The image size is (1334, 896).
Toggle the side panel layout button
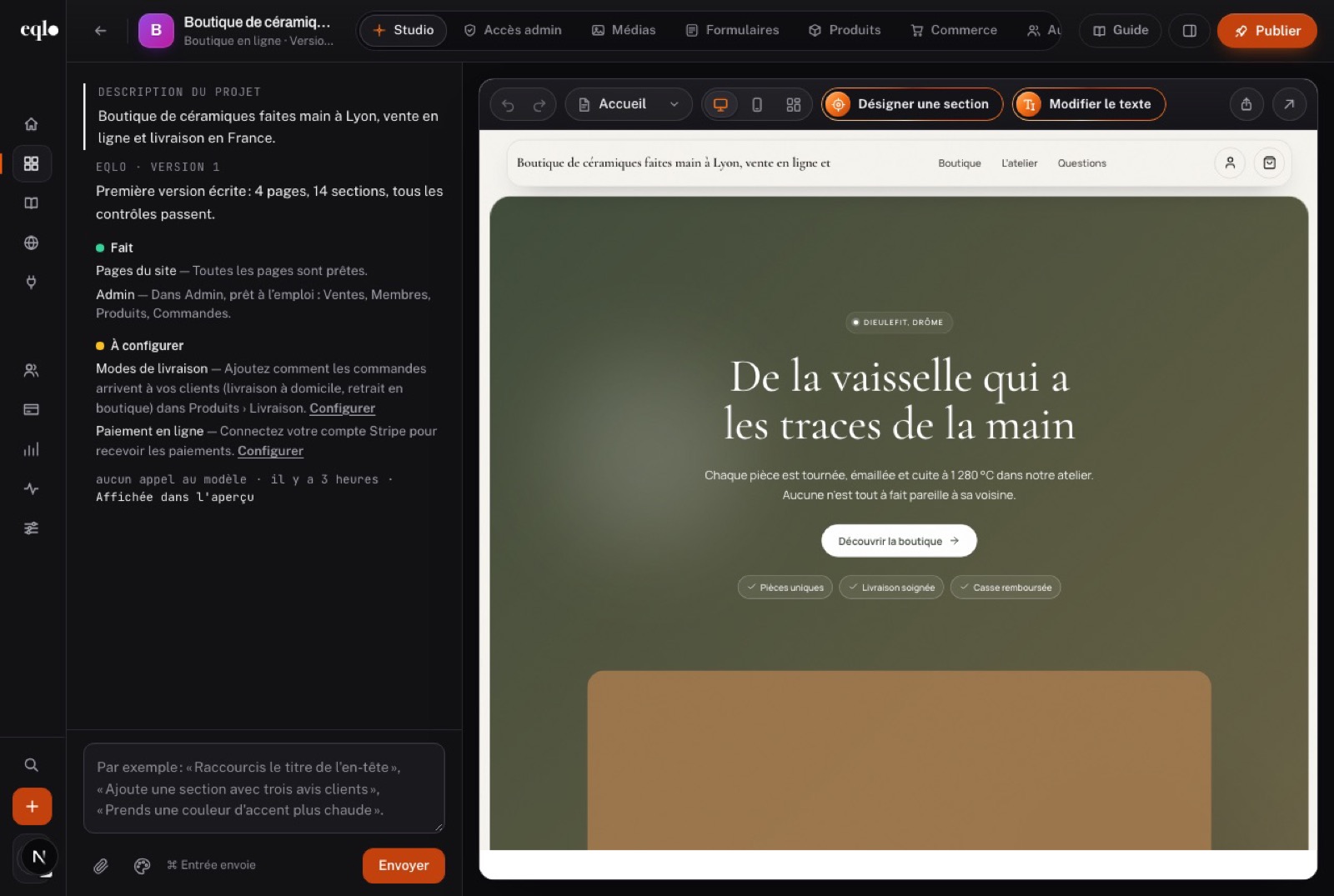[1189, 31]
